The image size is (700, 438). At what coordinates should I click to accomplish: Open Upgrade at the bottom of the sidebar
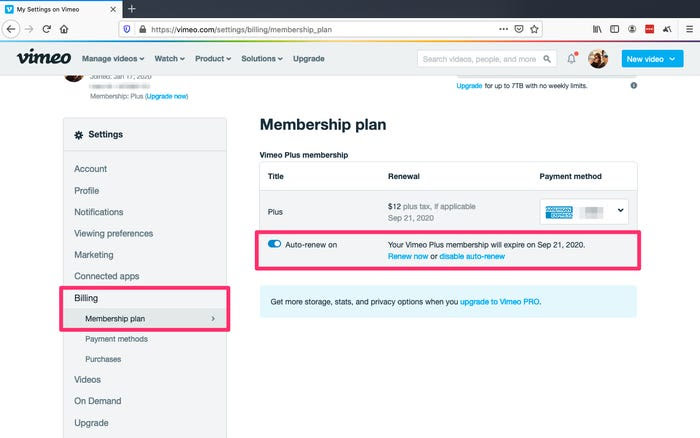pyautogui.click(x=91, y=423)
